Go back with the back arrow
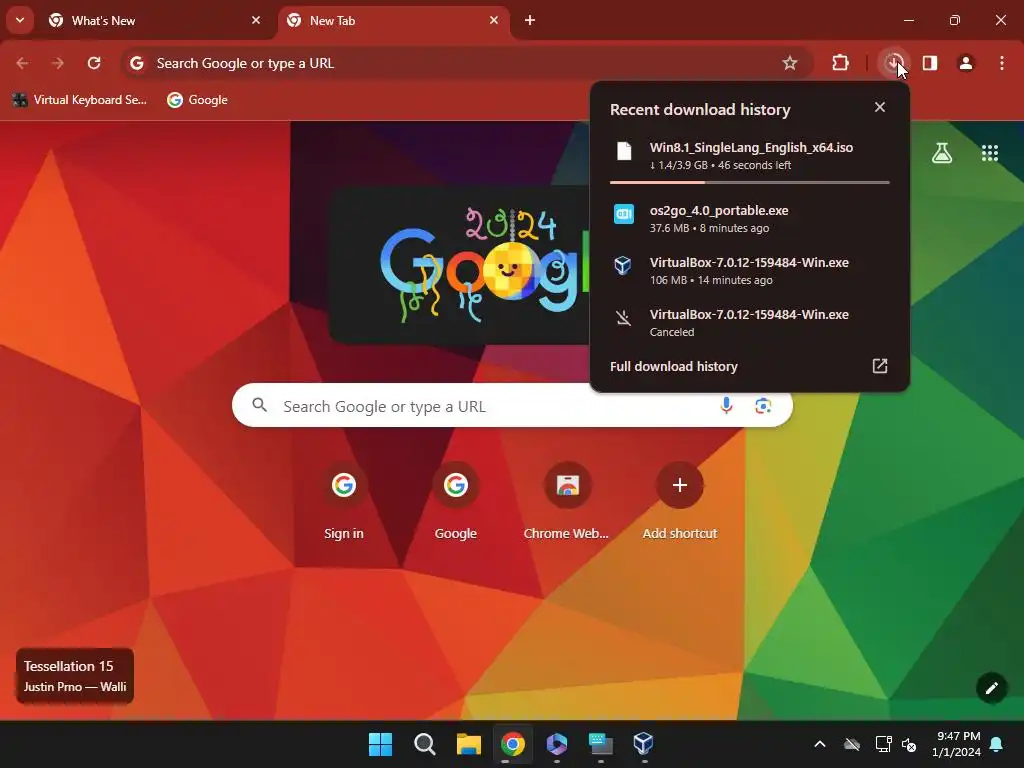The width and height of the screenshot is (1024, 768). pos(22,63)
